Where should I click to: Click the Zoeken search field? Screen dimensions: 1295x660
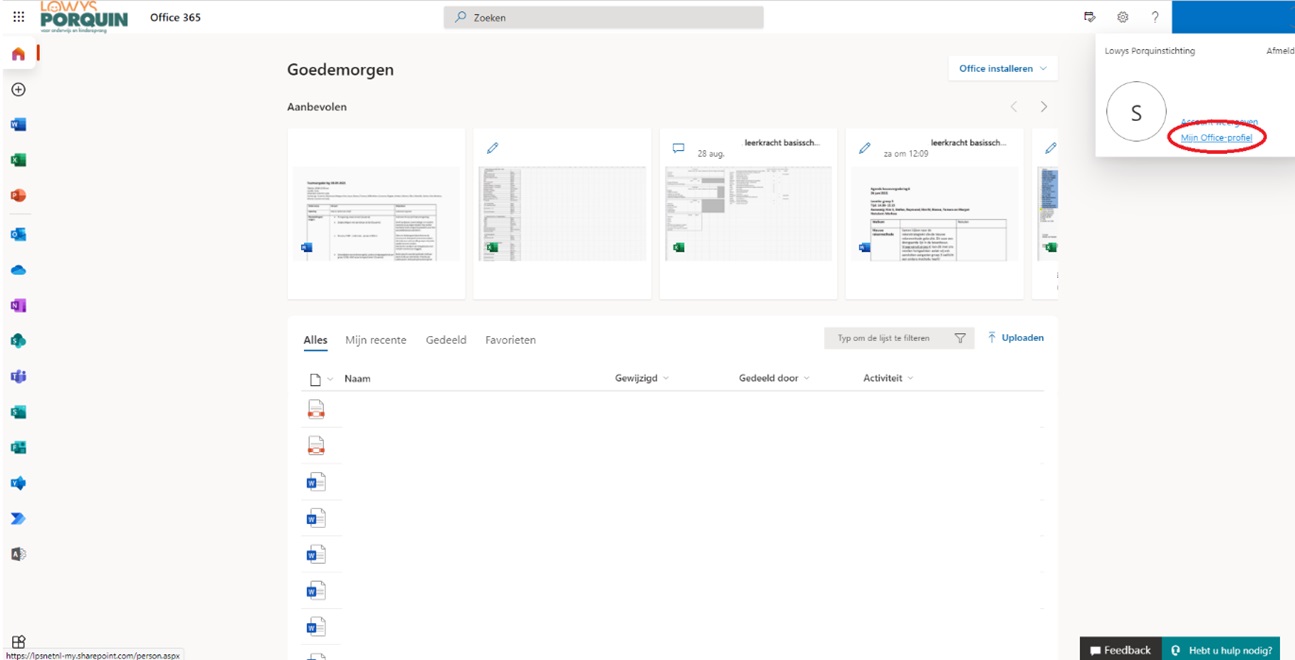[x=603, y=17]
